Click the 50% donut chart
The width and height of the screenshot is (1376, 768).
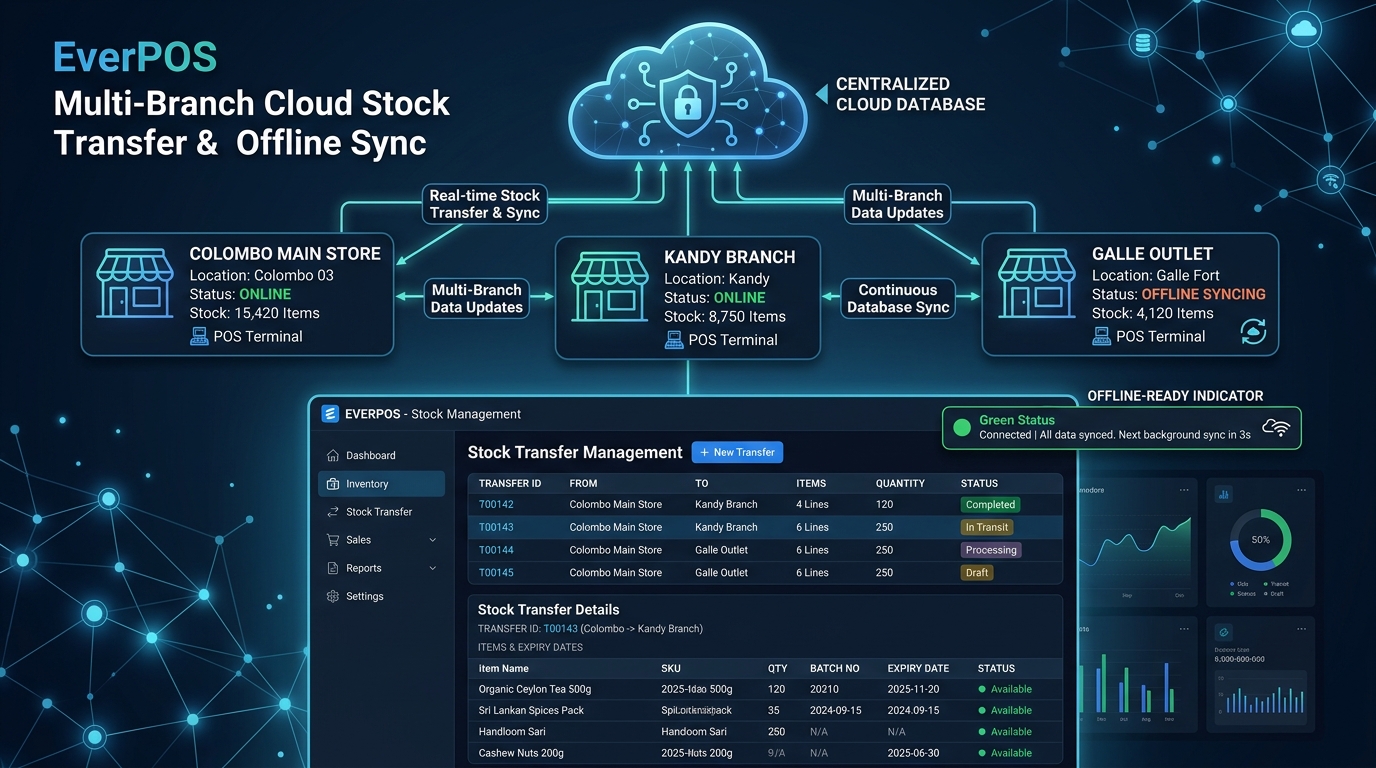(1260, 539)
